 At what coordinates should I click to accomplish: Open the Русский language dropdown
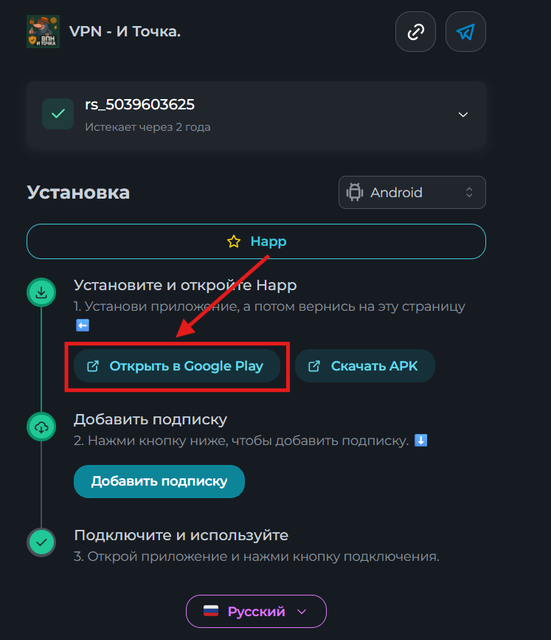coord(256,611)
